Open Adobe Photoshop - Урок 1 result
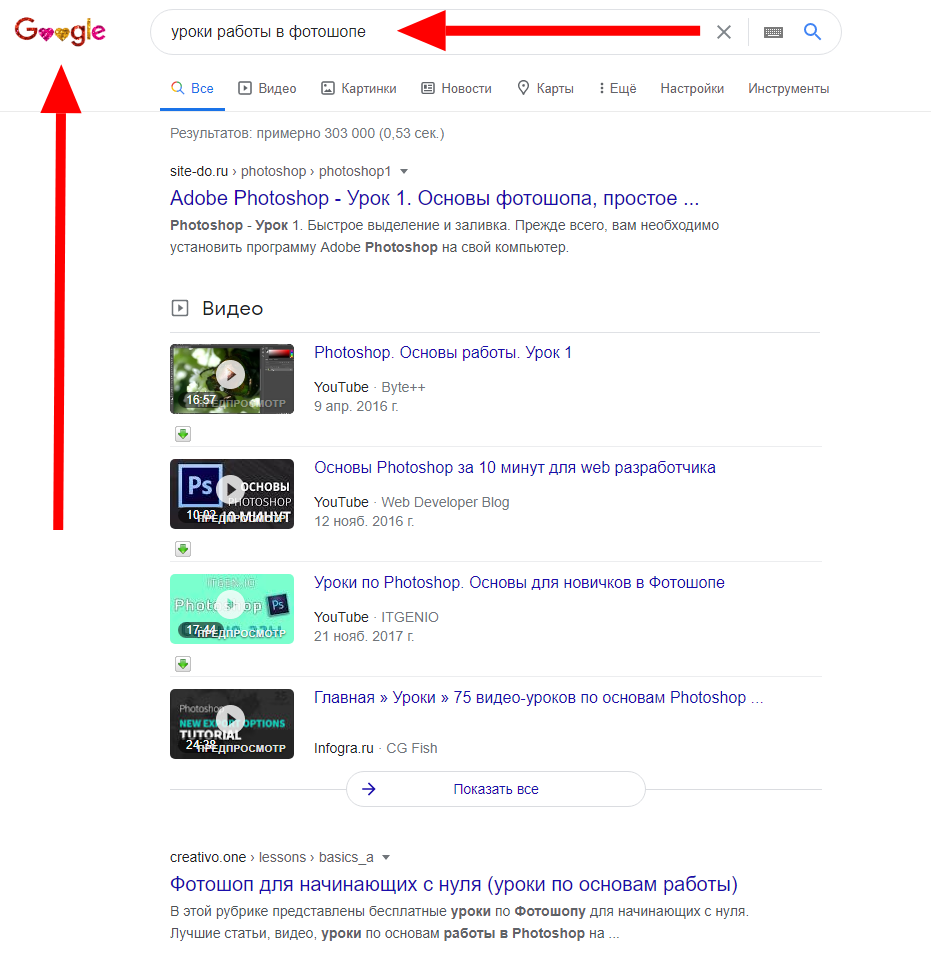 pyautogui.click(x=434, y=198)
